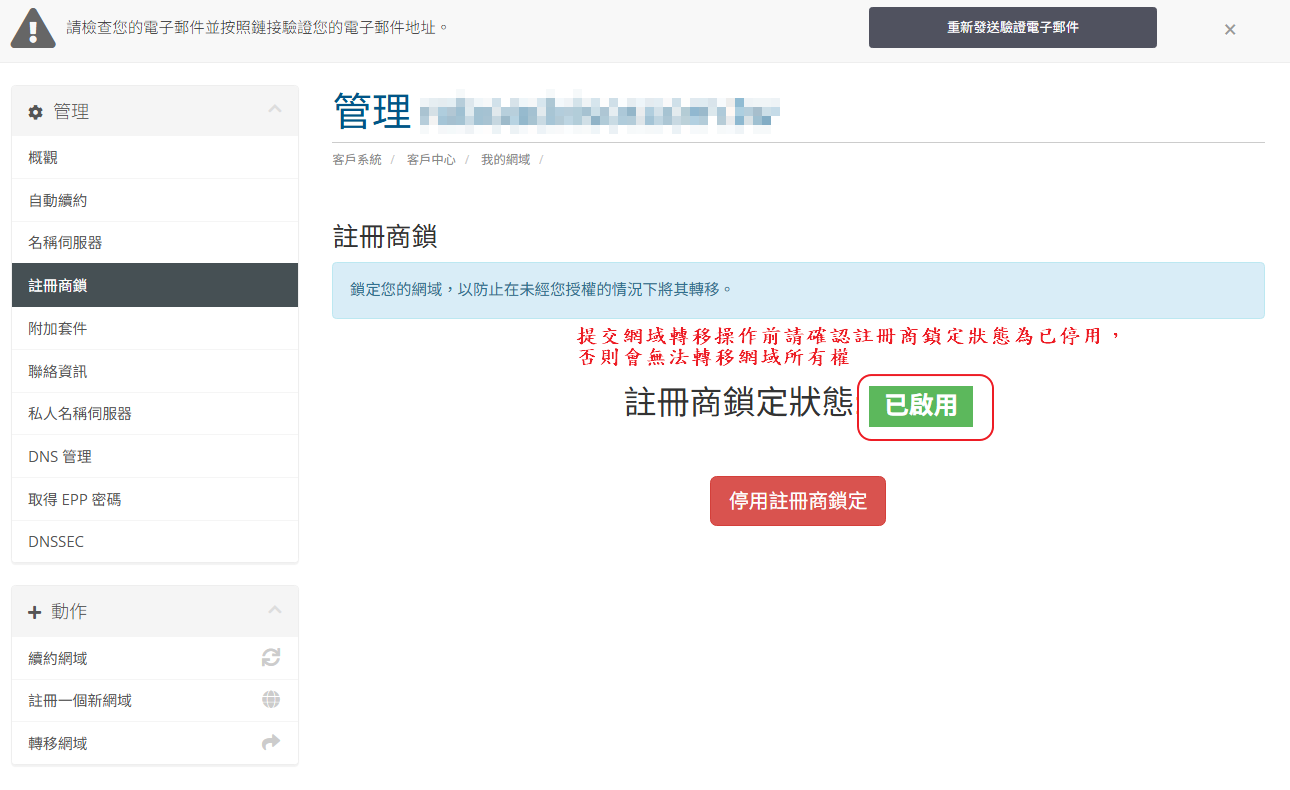The image size is (1290, 790).
Task: Click the gear icon beside 管理
Action: [x=36, y=113]
